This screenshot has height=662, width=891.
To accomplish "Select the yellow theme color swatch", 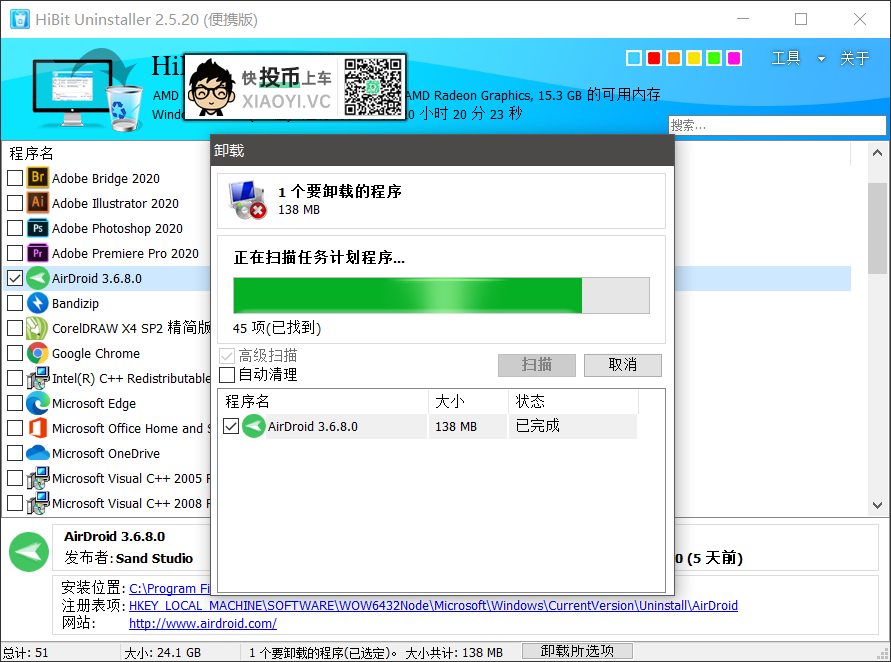I will [694, 58].
